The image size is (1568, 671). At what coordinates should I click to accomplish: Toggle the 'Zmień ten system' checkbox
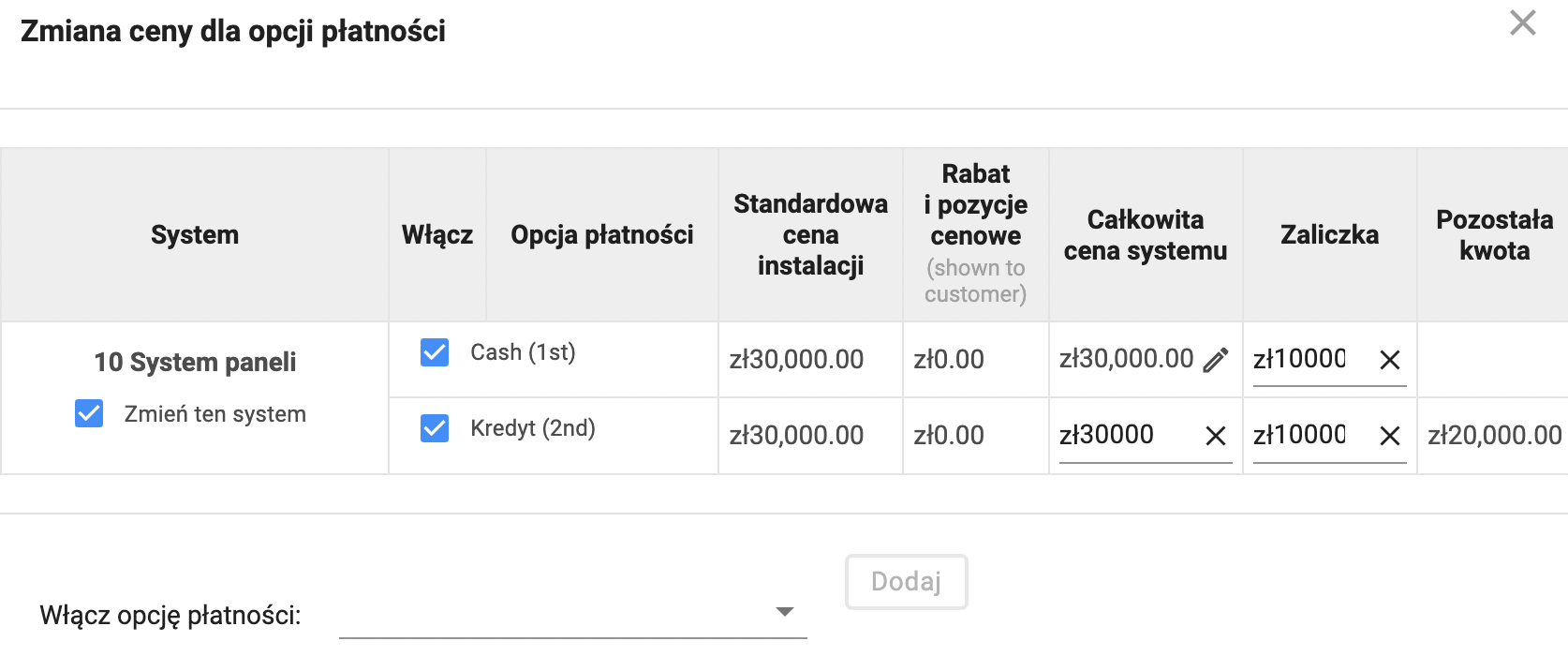(x=89, y=413)
